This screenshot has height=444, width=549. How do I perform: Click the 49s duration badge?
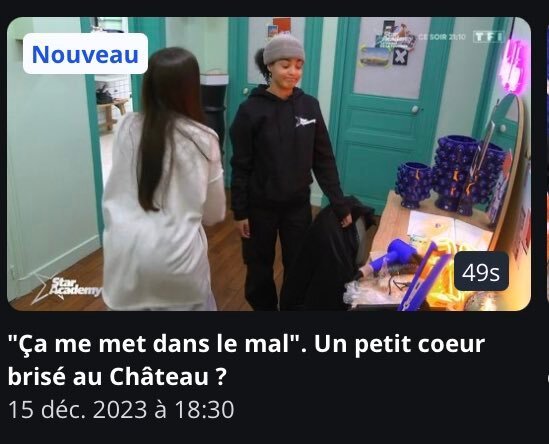tap(481, 271)
